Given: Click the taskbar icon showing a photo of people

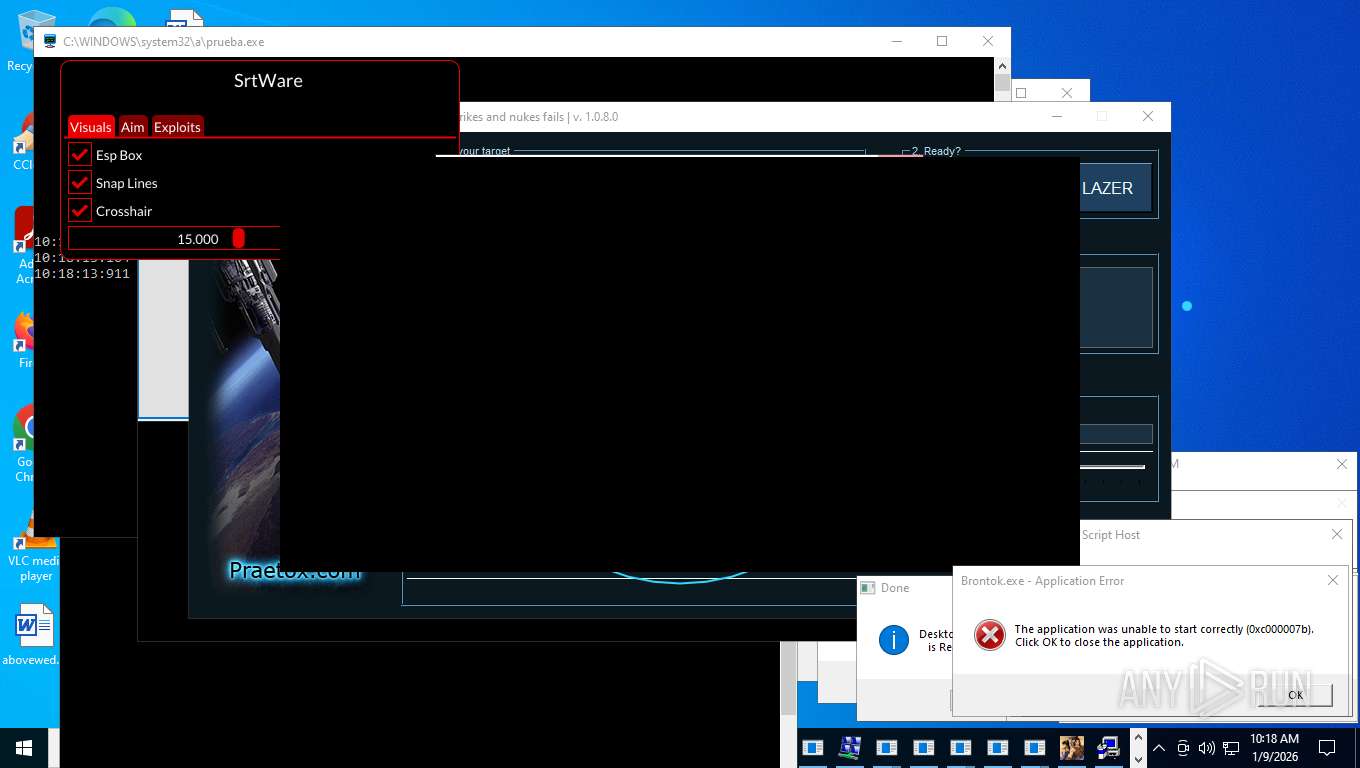Looking at the screenshot, I should tap(1072, 748).
